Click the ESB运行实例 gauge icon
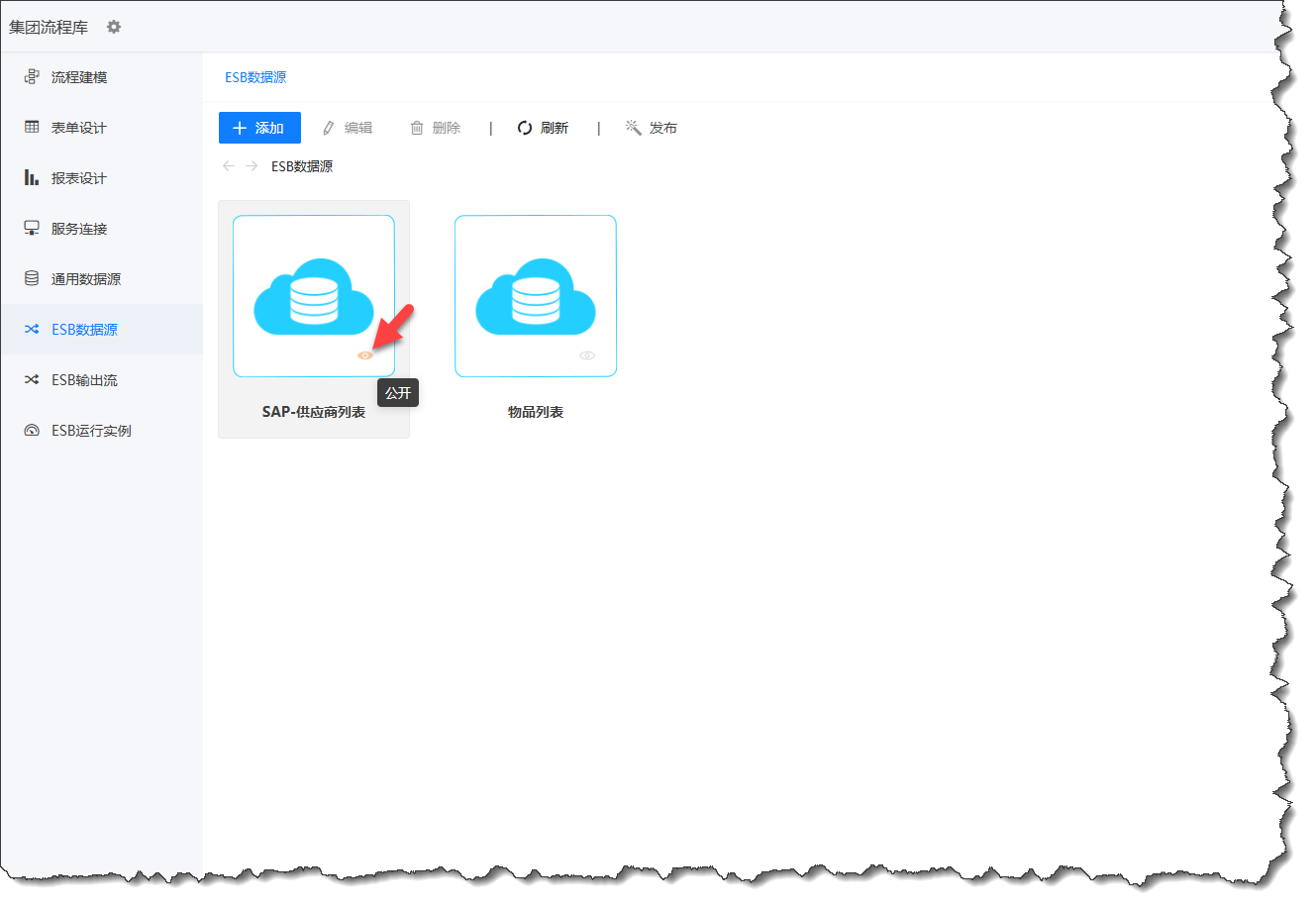Screen dimensions: 1316x908 point(32,431)
